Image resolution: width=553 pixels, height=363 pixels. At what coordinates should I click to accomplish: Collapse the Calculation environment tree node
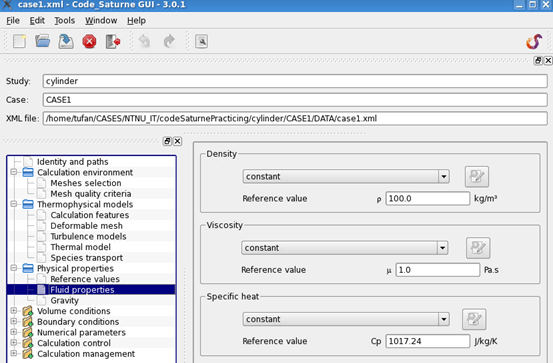point(14,172)
